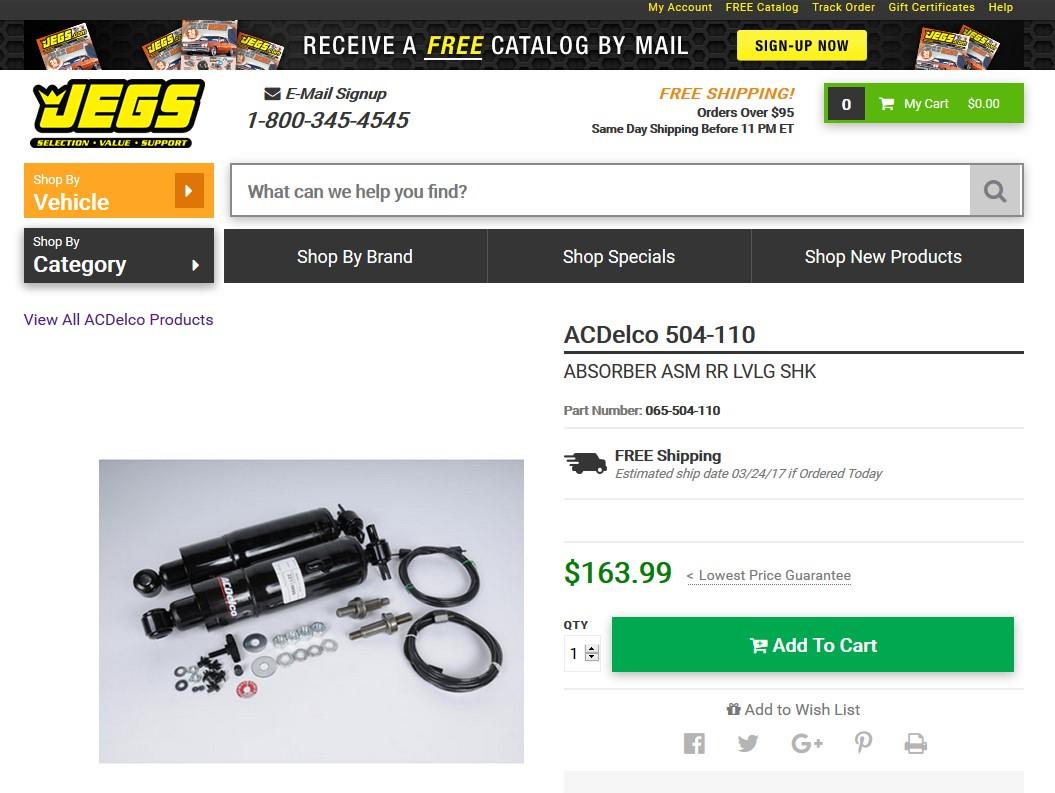This screenshot has height=793, width=1055.
Task: Share via Google Plus icon
Action: pyautogui.click(x=807, y=743)
